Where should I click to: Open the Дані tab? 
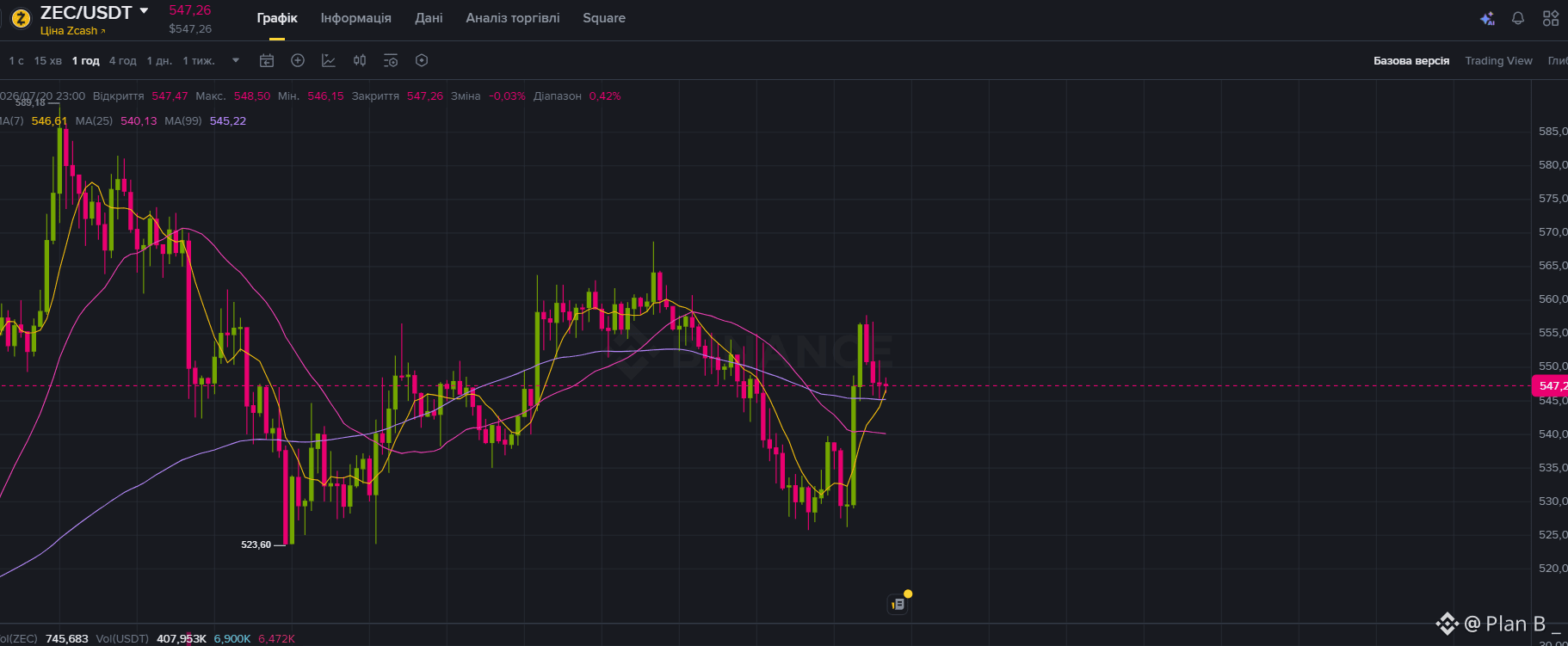coord(429,18)
